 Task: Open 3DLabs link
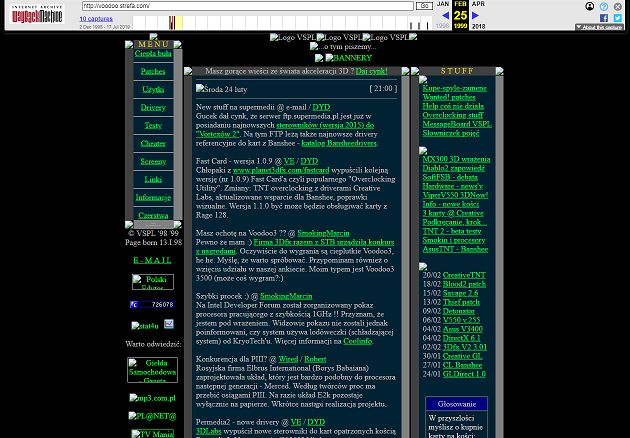pyautogui.click(x=209, y=431)
